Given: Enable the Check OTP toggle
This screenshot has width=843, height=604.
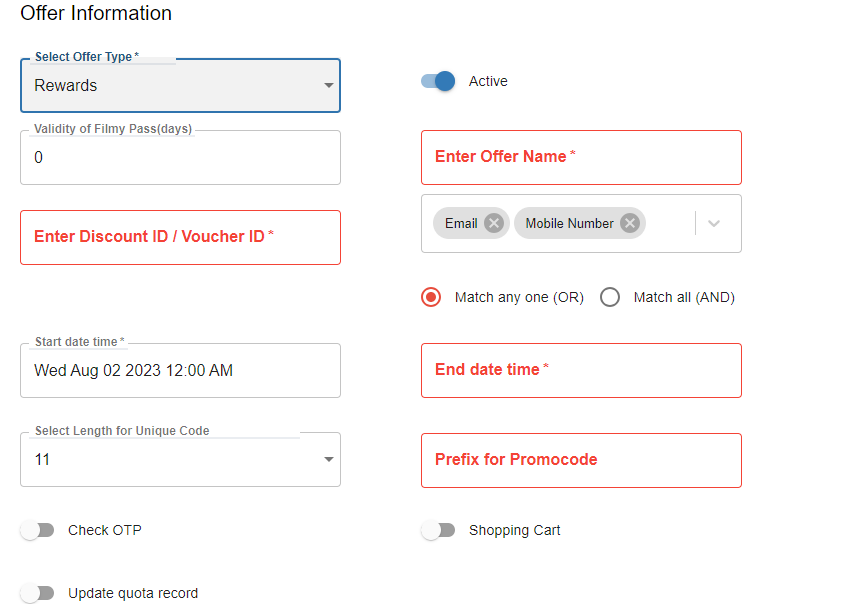Looking at the screenshot, I should (x=38, y=530).
